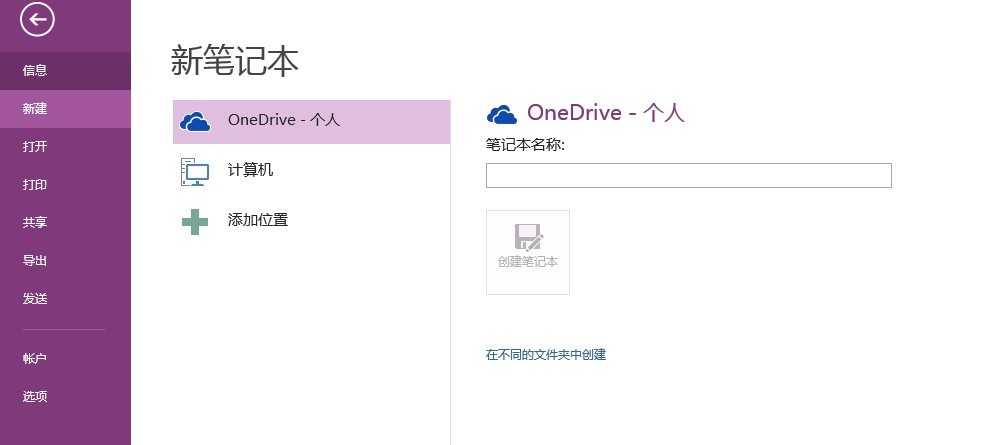Image resolution: width=996 pixels, height=445 pixels.
Task: Click the green plus 添加位置 icon
Action: click(x=195, y=221)
